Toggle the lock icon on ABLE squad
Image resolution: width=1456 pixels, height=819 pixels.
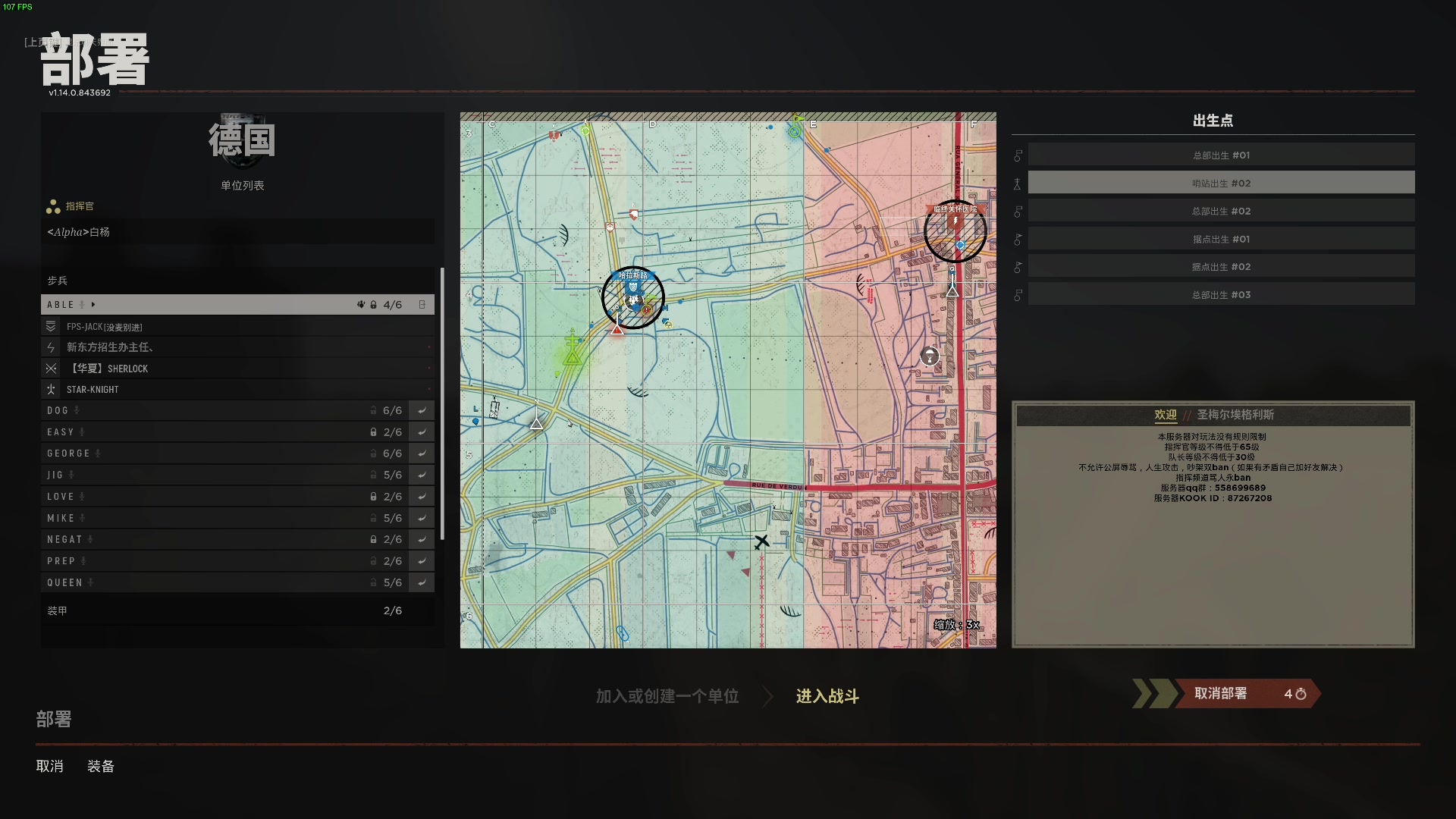374,305
